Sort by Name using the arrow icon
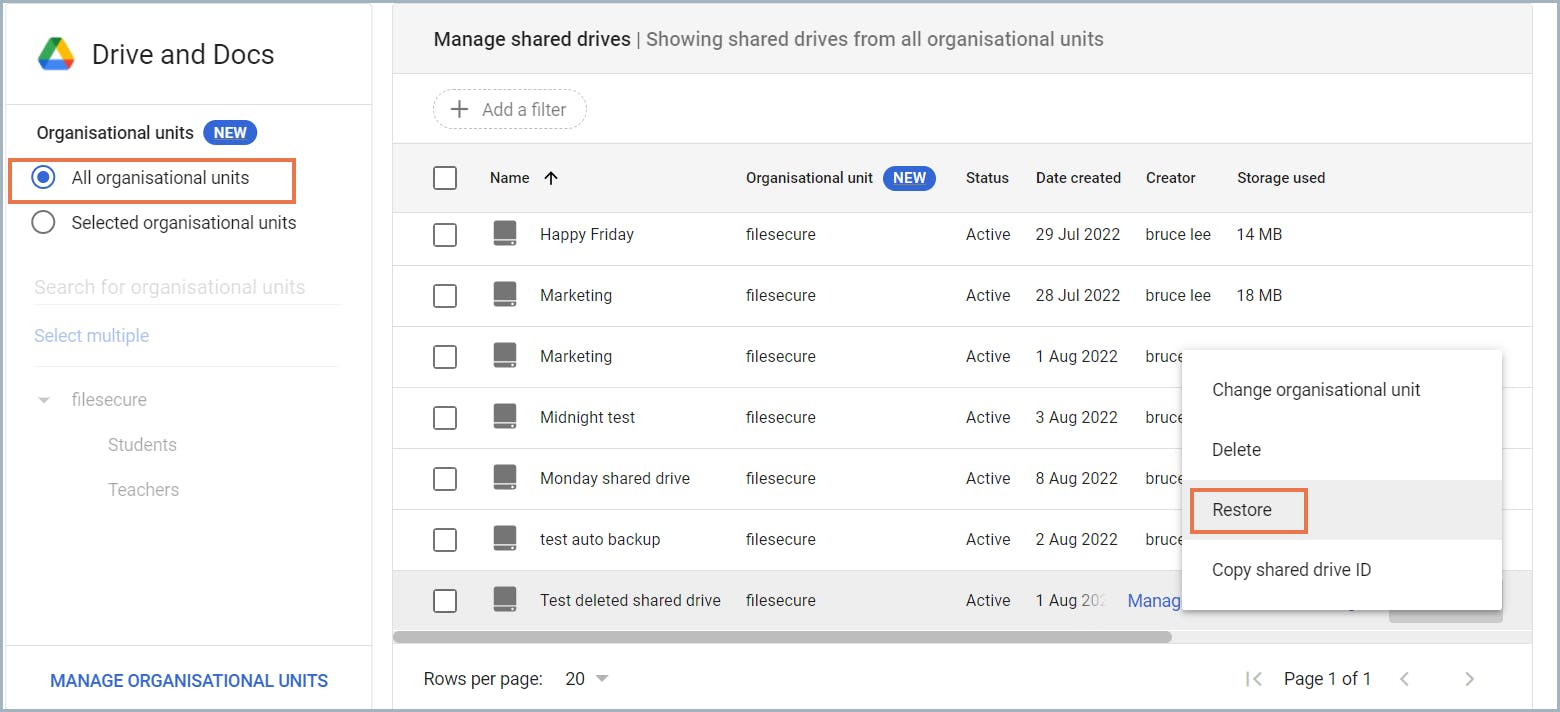The width and height of the screenshot is (1560, 712). pyautogui.click(x=551, y=178)
